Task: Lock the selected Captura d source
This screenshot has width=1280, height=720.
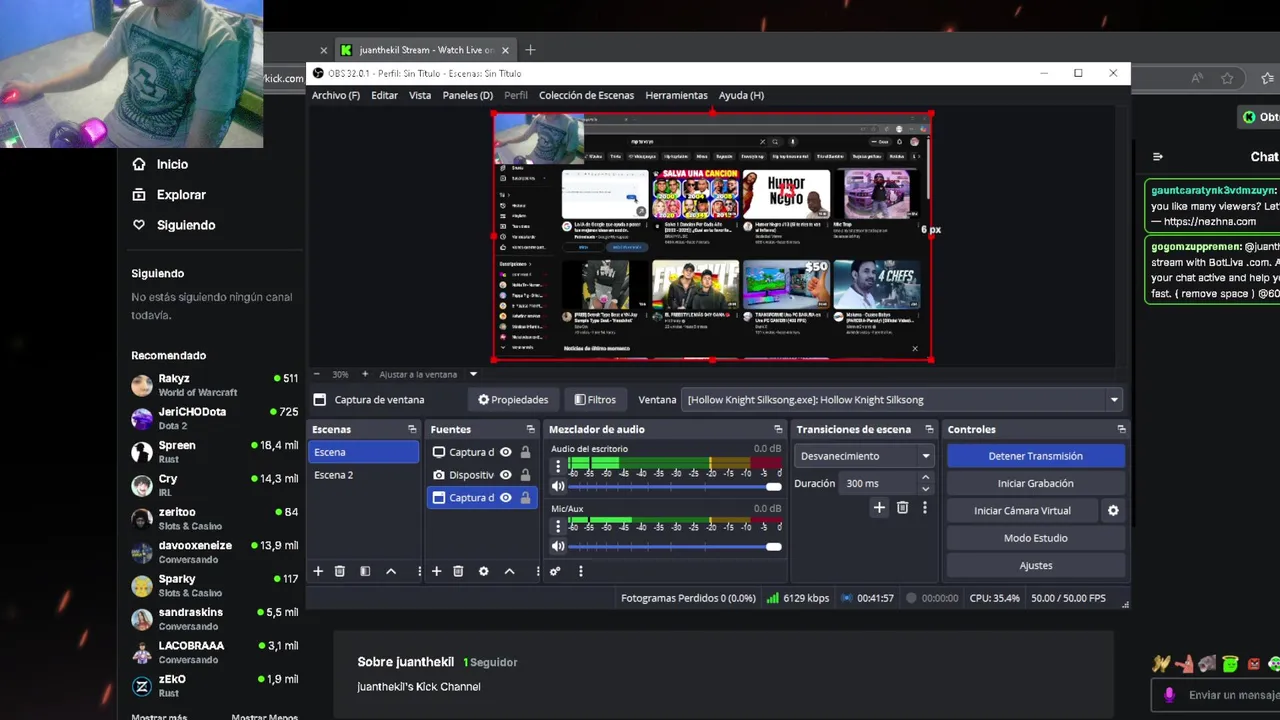Action: tap(525, 498)
